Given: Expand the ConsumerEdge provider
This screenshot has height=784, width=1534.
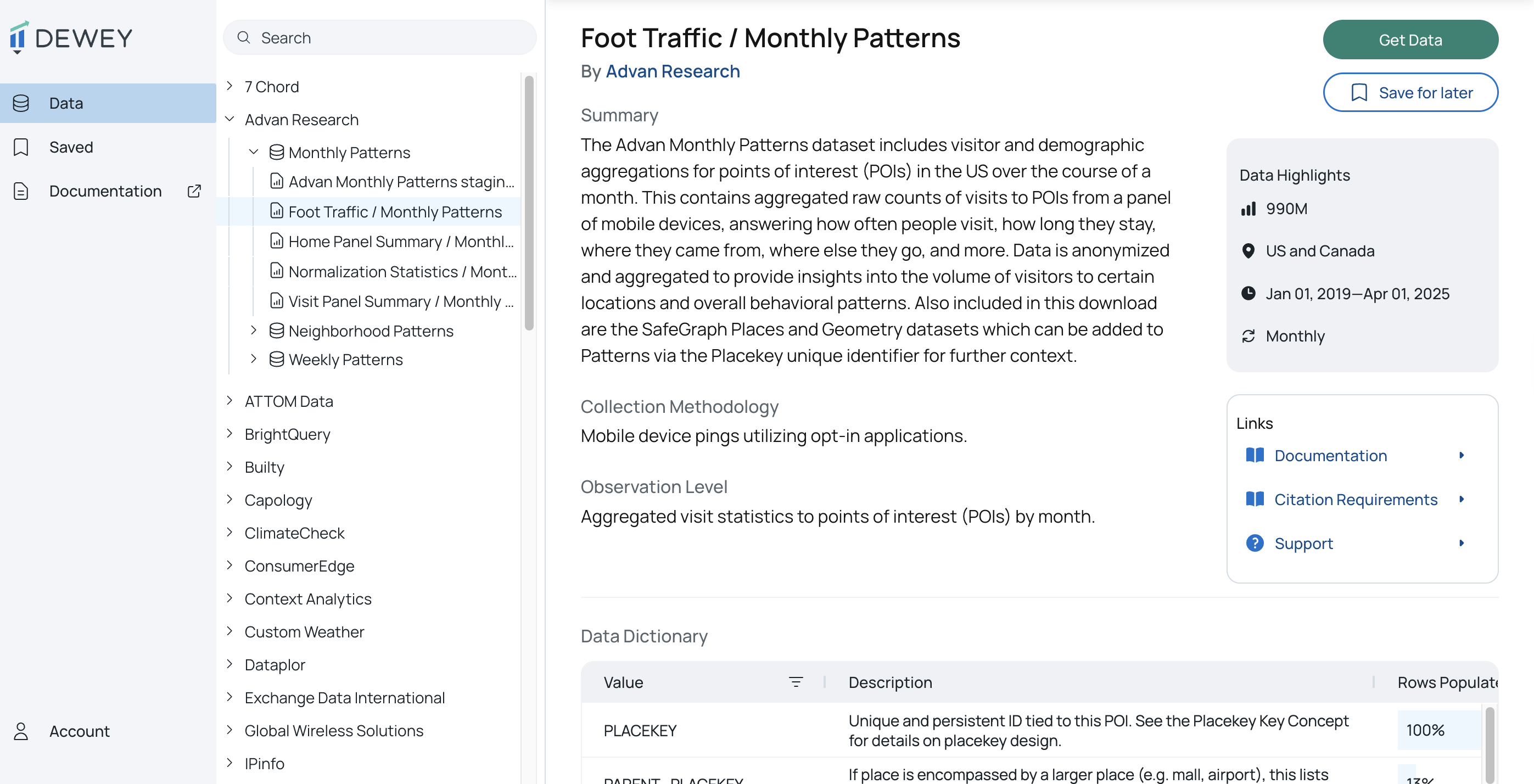Looking at the screenshot, I should (x=230, y=565).
